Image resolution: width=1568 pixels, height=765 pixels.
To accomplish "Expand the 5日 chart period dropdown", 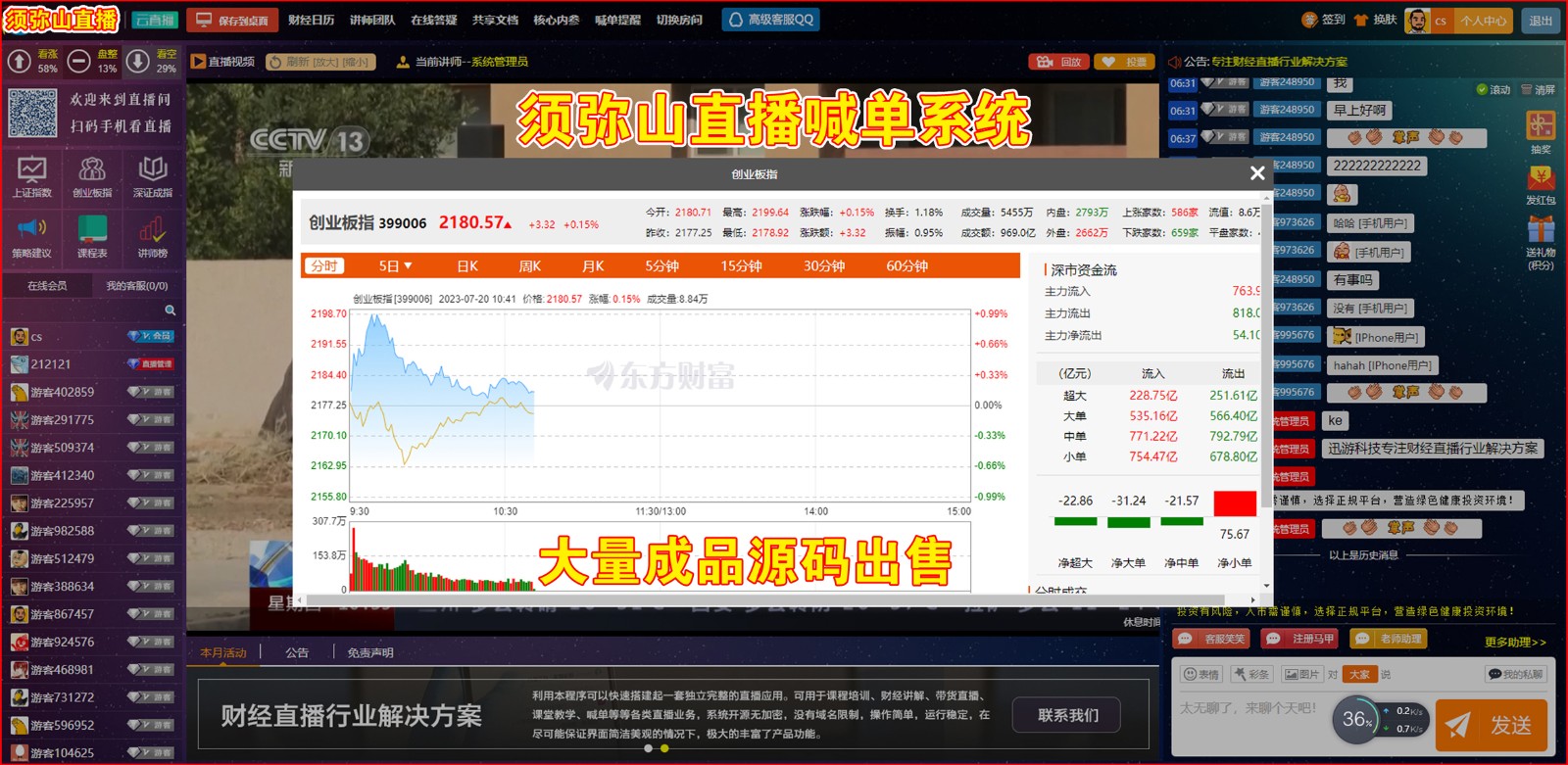I will pyautogui.click(x=395, y=266).
